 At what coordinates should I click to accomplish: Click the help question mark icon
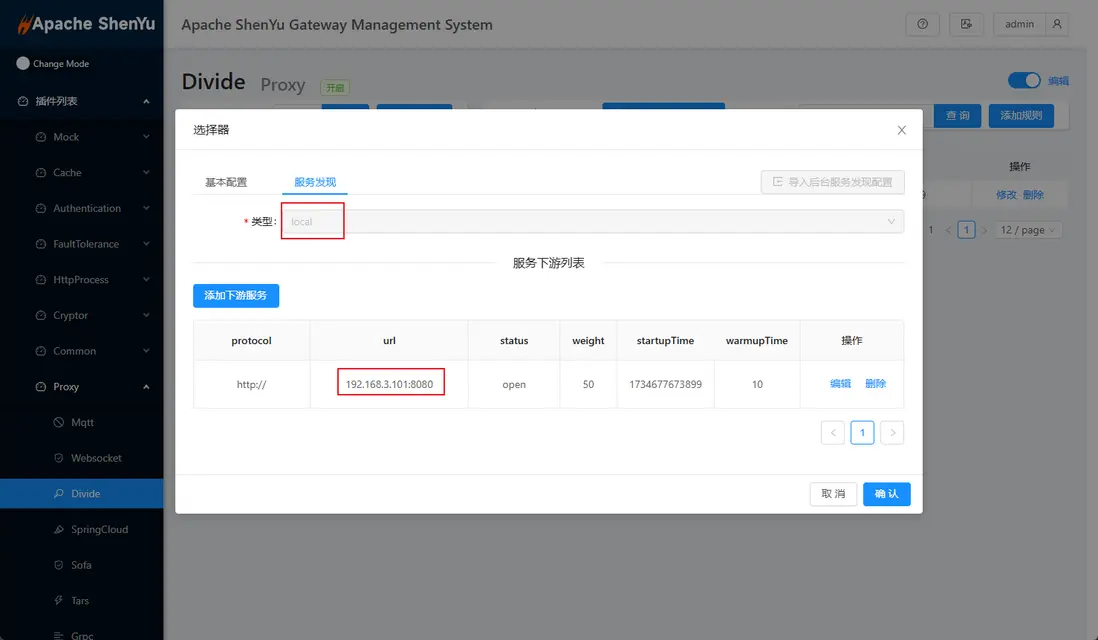pos(922,24)
